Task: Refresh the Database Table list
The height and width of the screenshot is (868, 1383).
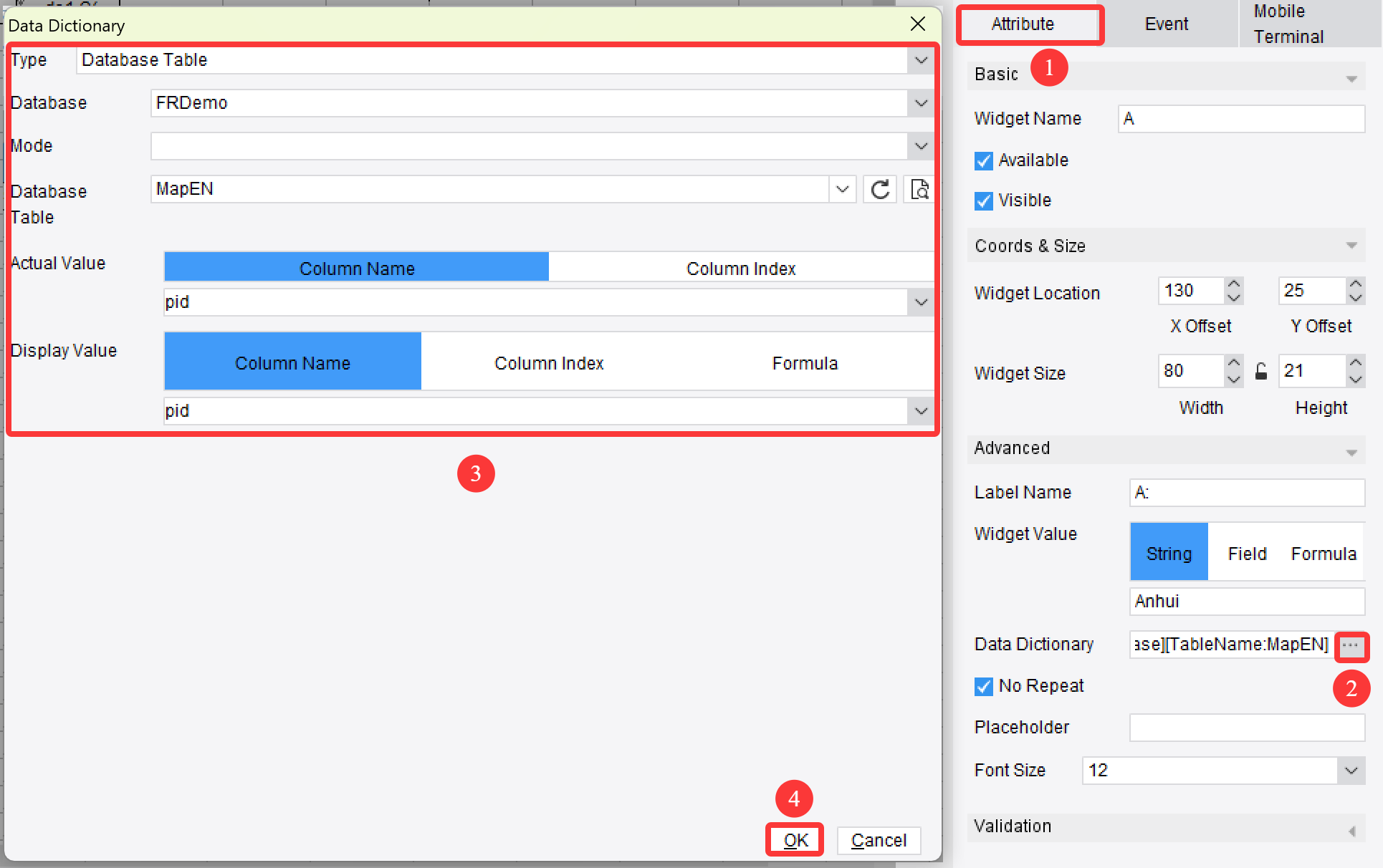Action: point(879,189)
